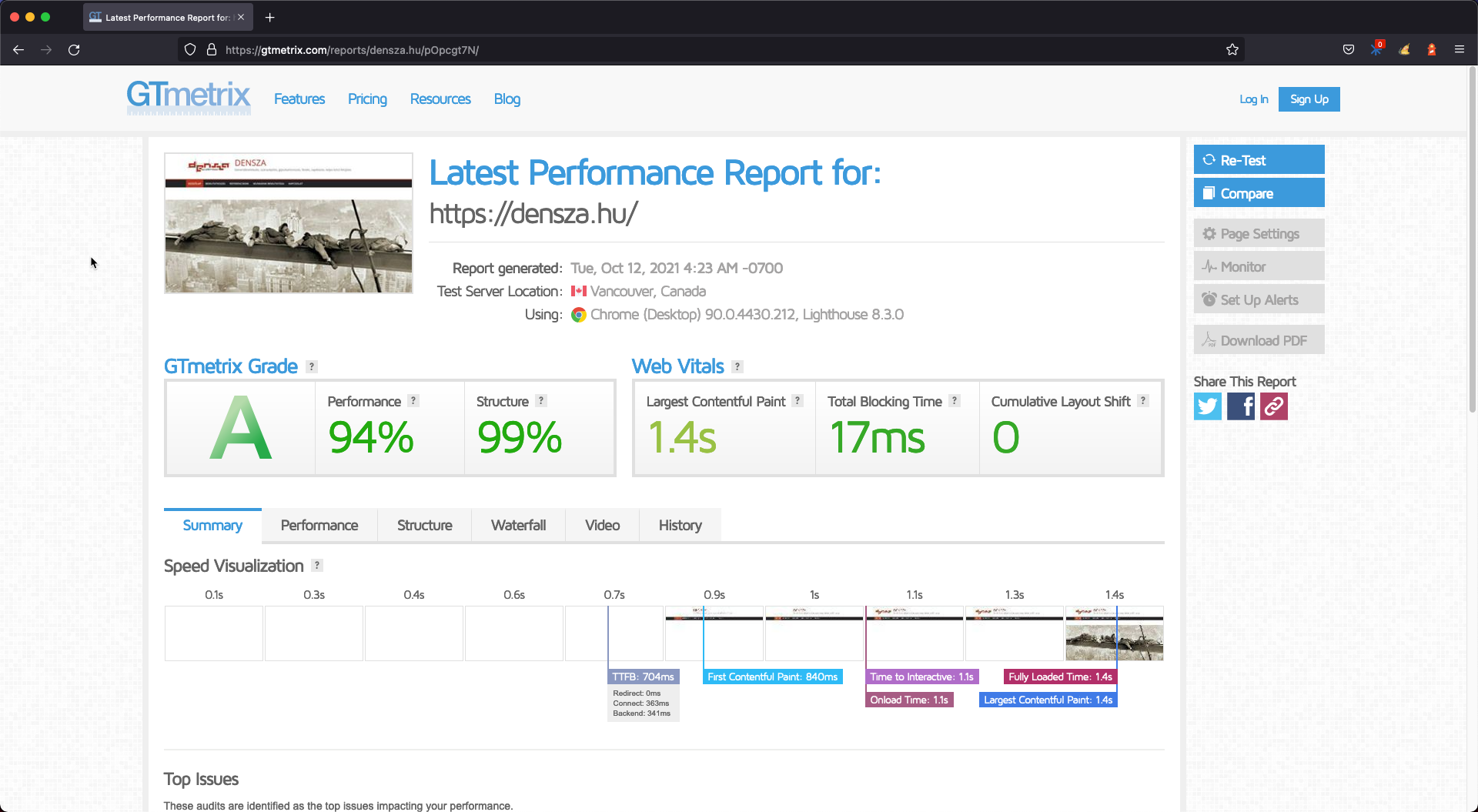The image size is (1478, 812).
Task: Share report on Facebook icon
Action: 1240,406
